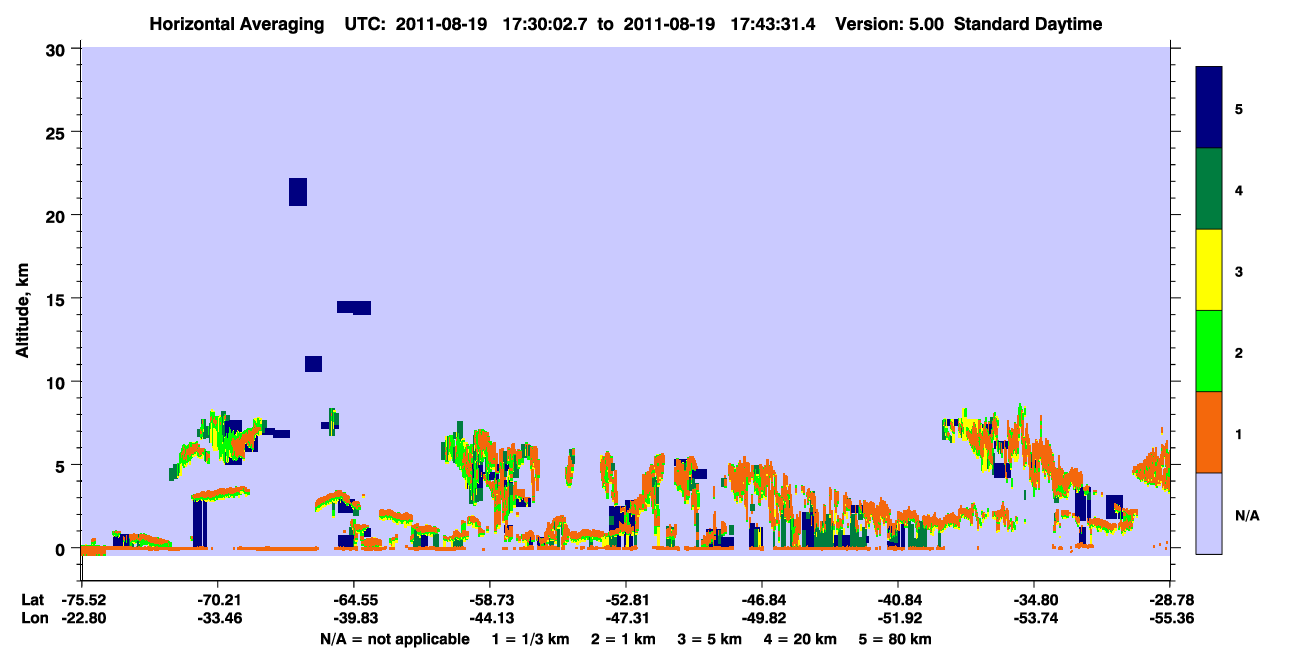Click the '1 = 1/3 km' legend text
The image size is (1300, 667).
531,639
